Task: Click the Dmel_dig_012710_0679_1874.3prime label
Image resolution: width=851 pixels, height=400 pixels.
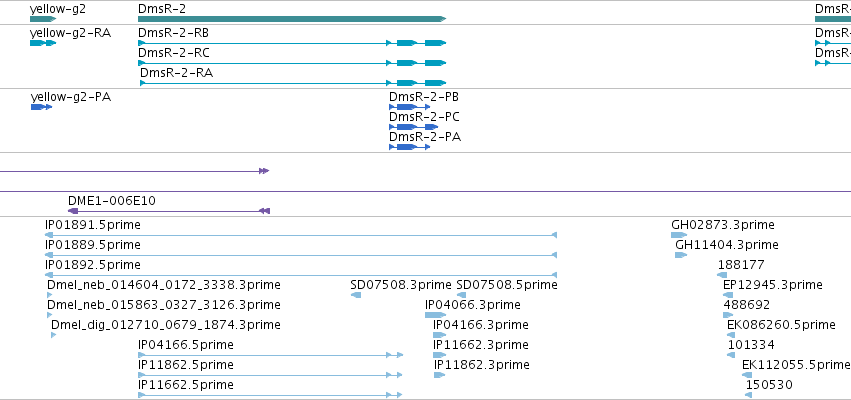Action: 166,325
